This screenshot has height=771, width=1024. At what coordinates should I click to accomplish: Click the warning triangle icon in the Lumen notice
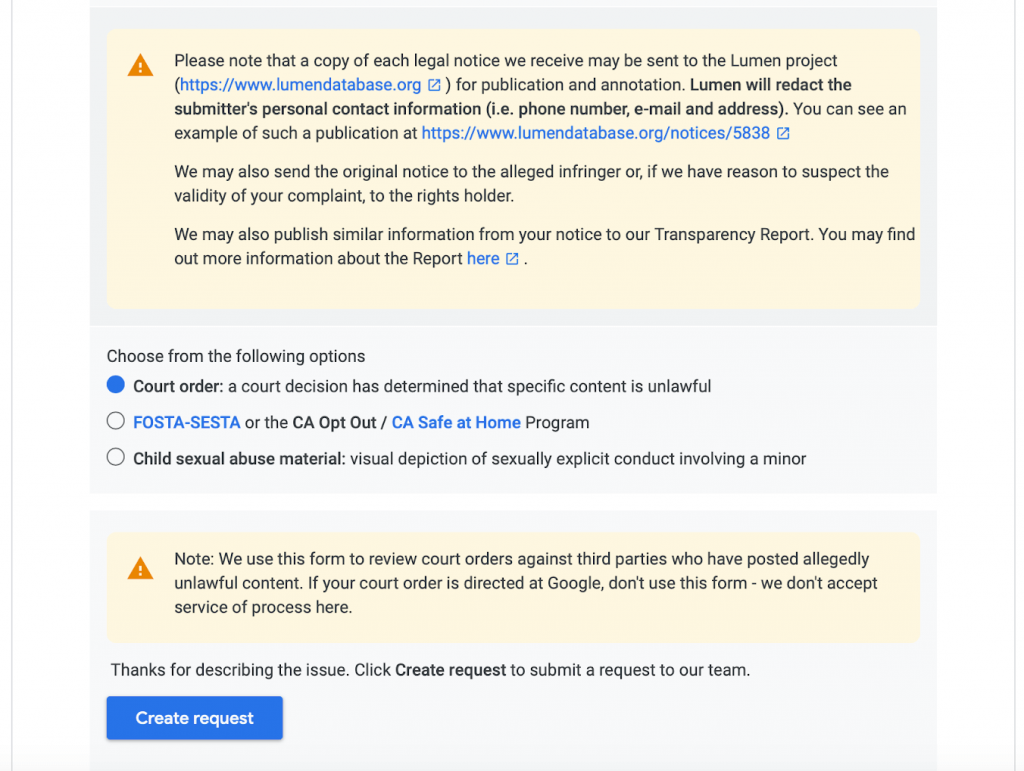pyautogui.click(x=140, y=65)
